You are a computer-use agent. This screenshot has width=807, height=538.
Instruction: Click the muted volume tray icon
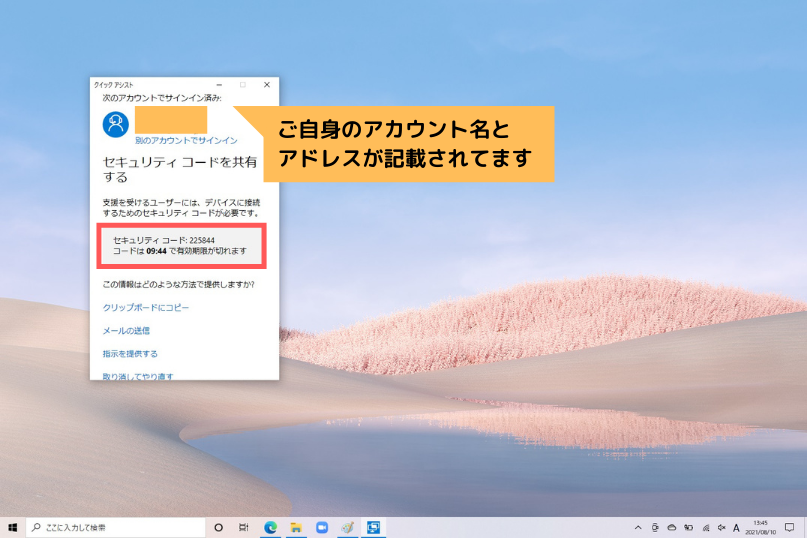click(x=722, y=528)
